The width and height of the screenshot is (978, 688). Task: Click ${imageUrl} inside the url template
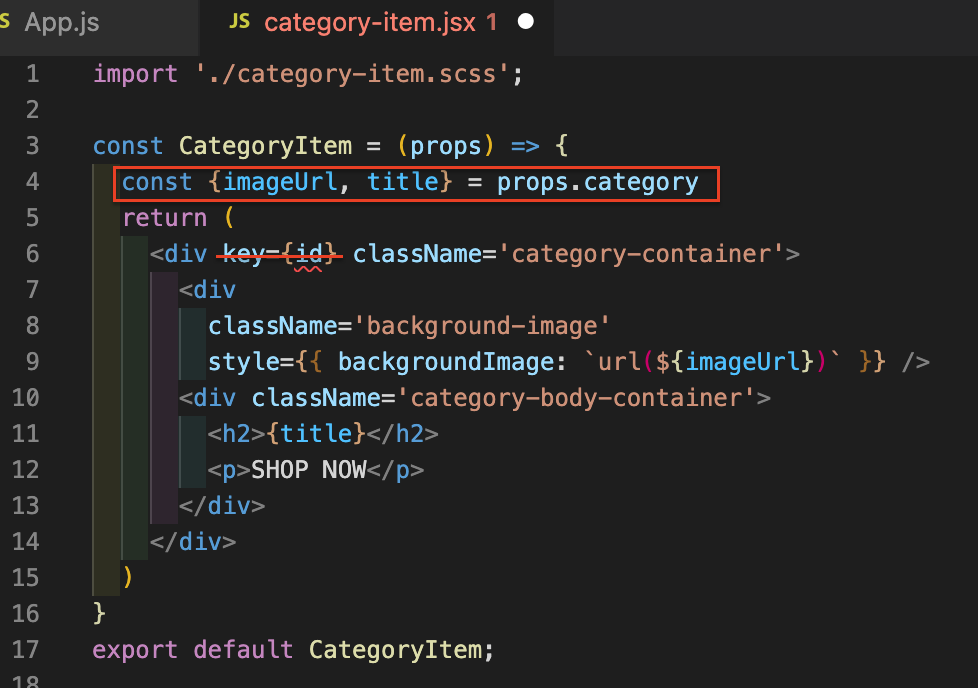(735, 362)
